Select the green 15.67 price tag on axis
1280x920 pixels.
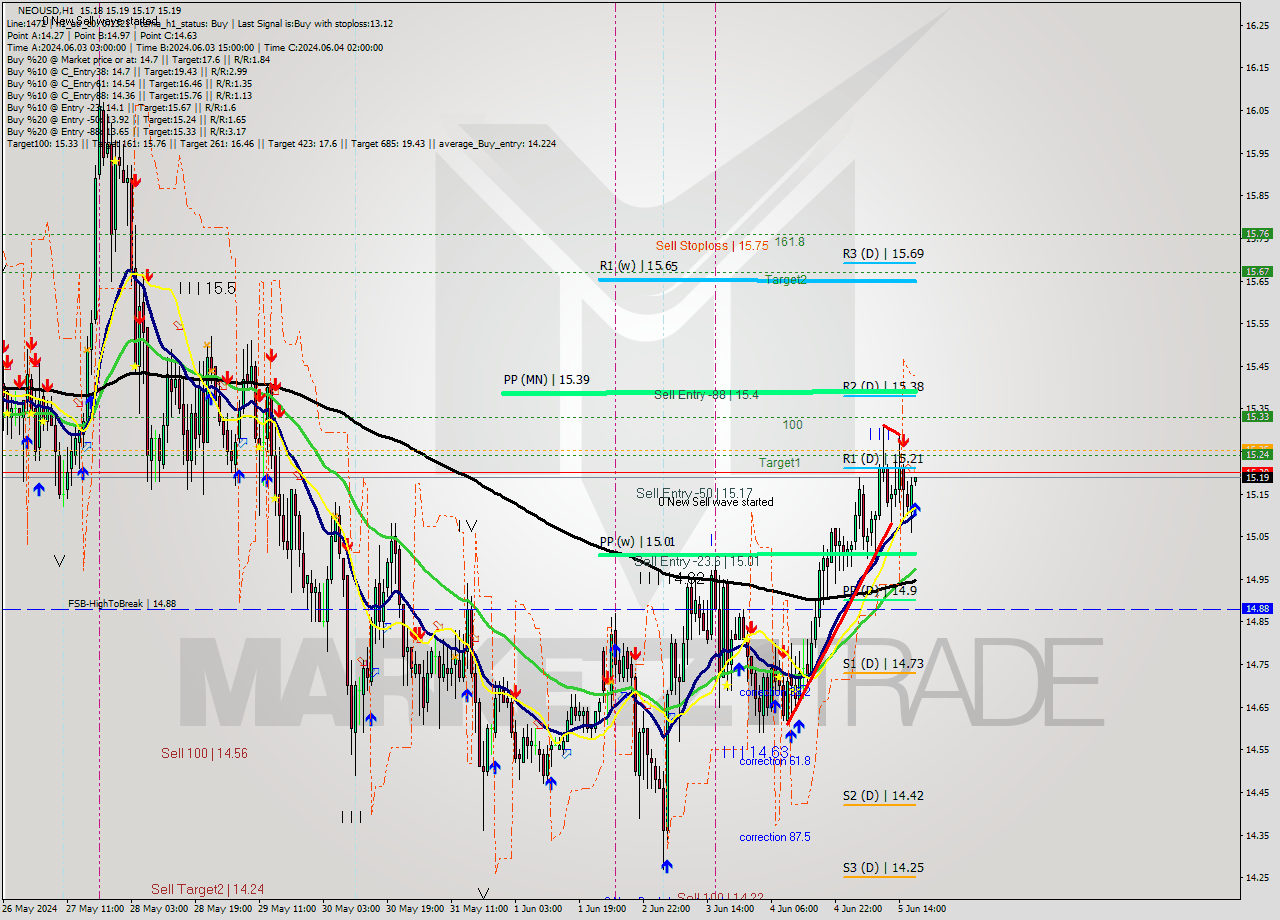(1256, 271)
